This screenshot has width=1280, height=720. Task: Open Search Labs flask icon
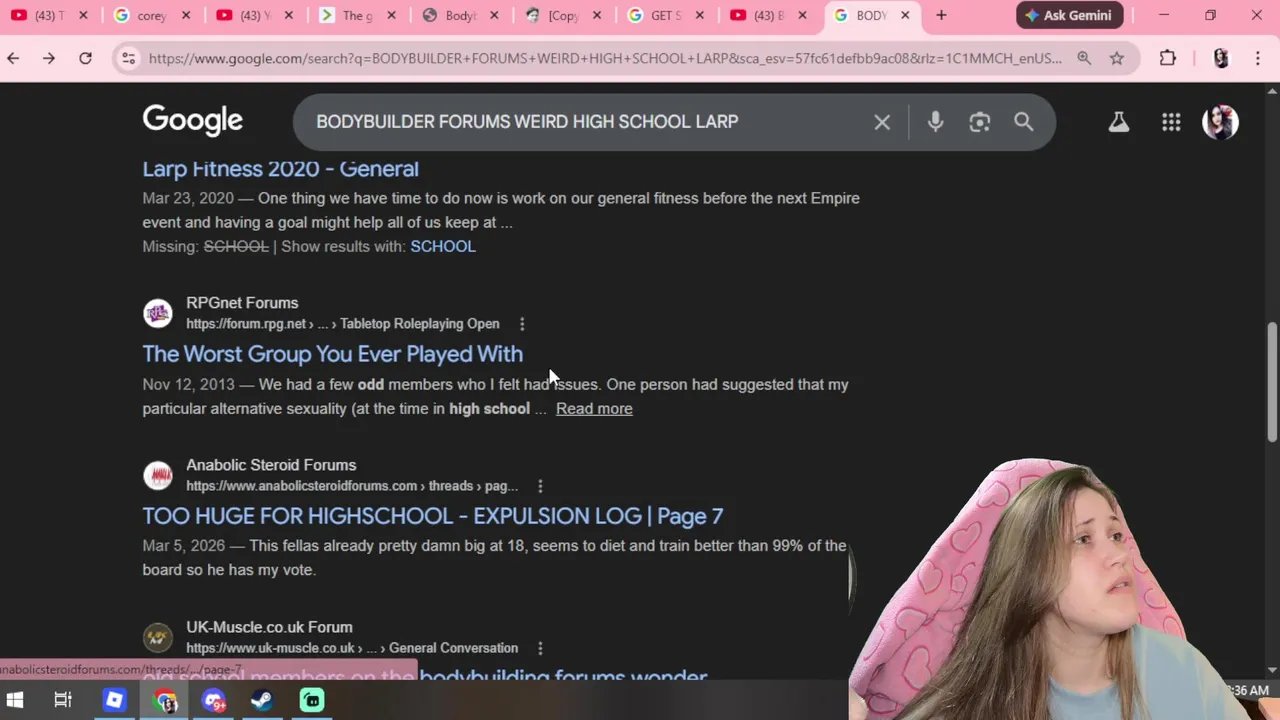(1118, 122)
